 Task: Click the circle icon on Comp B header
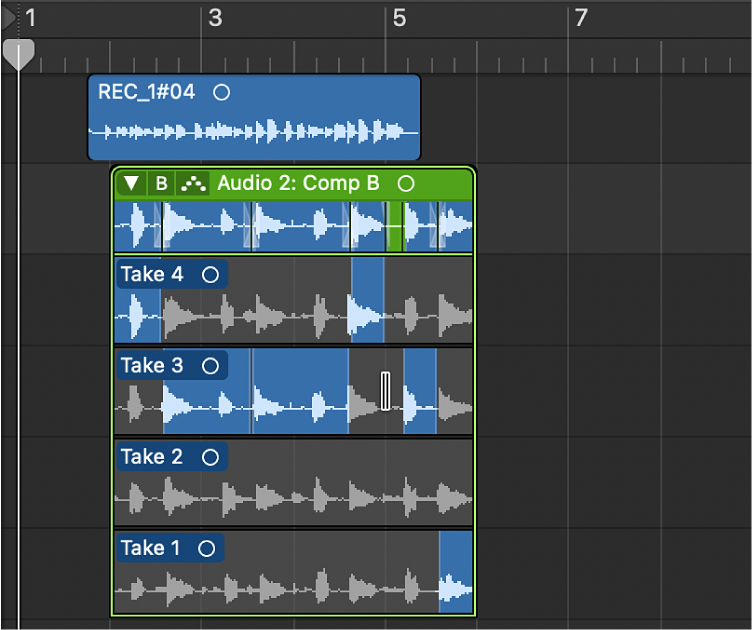[406, 183]
